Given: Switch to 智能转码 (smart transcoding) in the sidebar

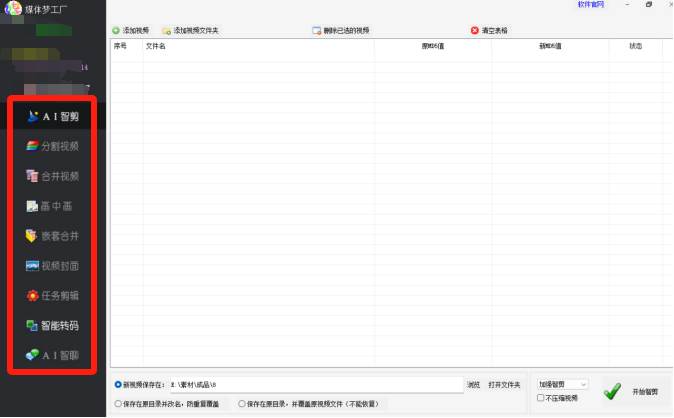Looking at the screenshot, I should [x=52, y=326].
